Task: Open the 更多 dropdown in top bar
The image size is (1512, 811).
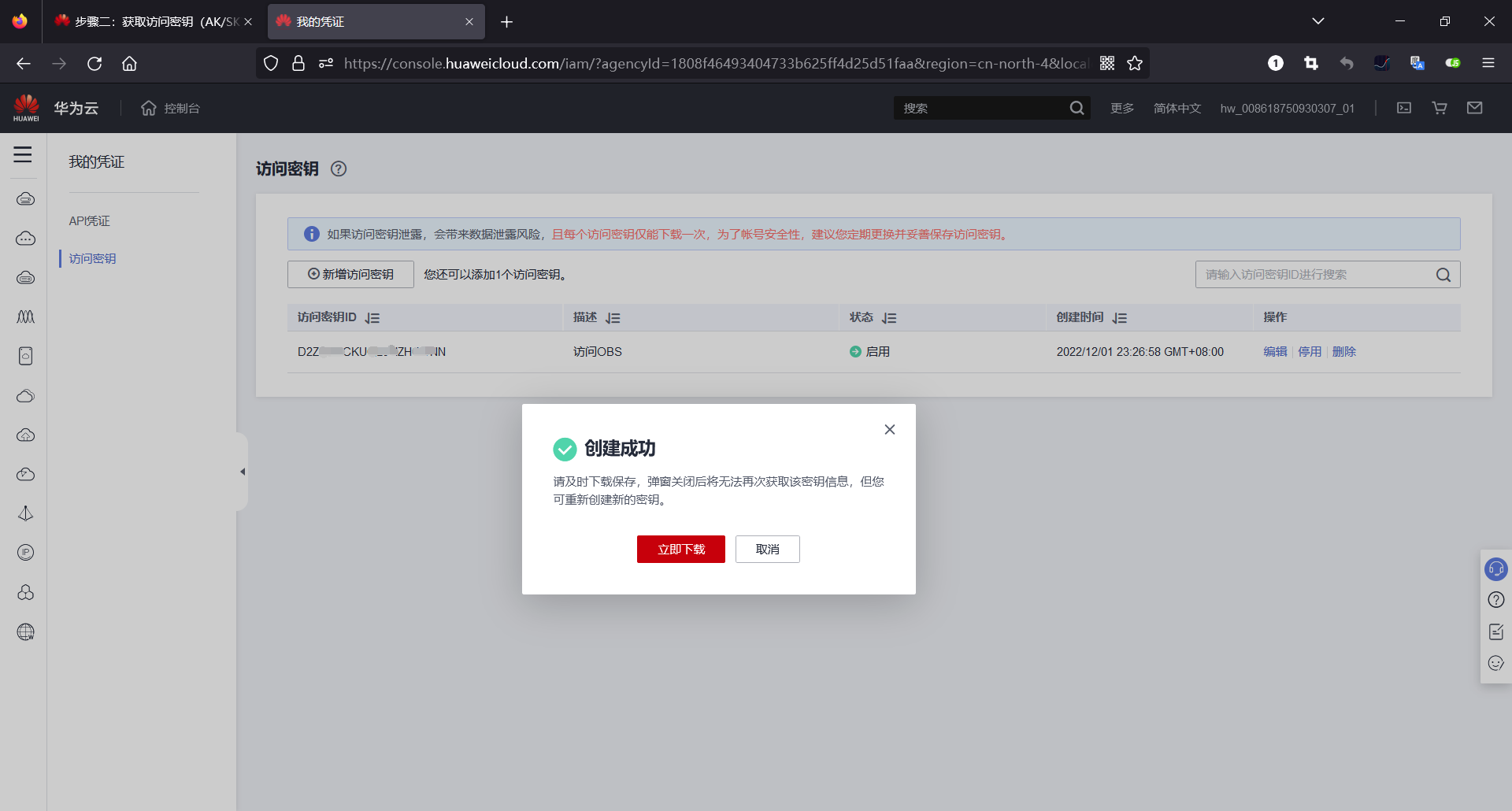Action: [1121, 108]
